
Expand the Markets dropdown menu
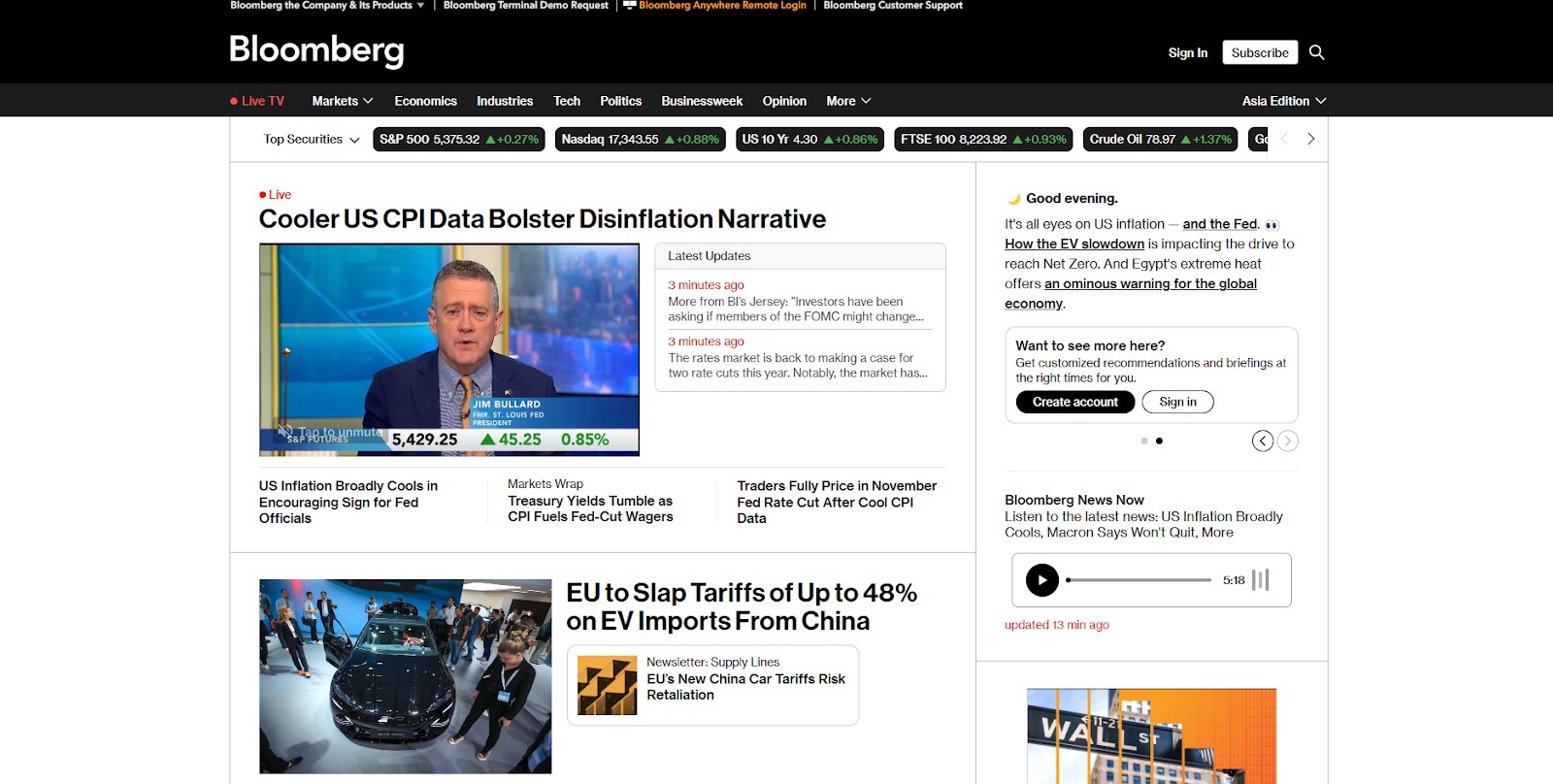tap(343, 101)
